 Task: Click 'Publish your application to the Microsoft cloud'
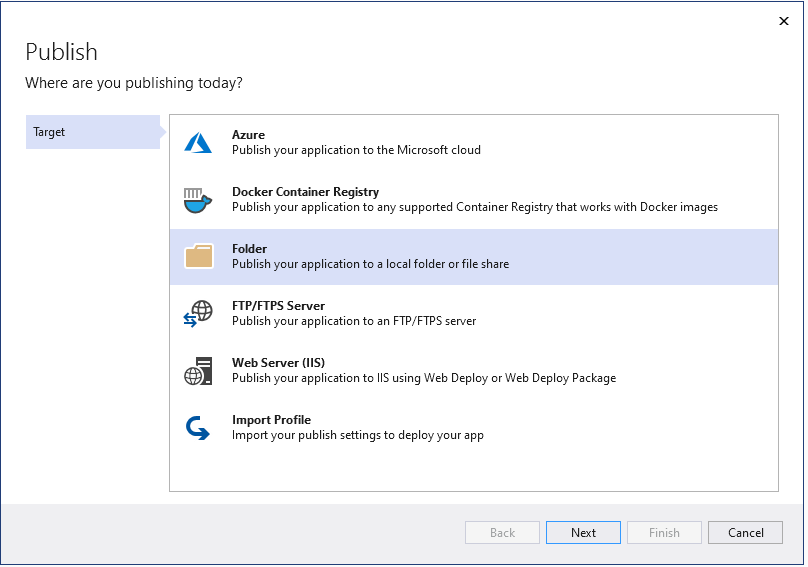[x=356, y=150]
